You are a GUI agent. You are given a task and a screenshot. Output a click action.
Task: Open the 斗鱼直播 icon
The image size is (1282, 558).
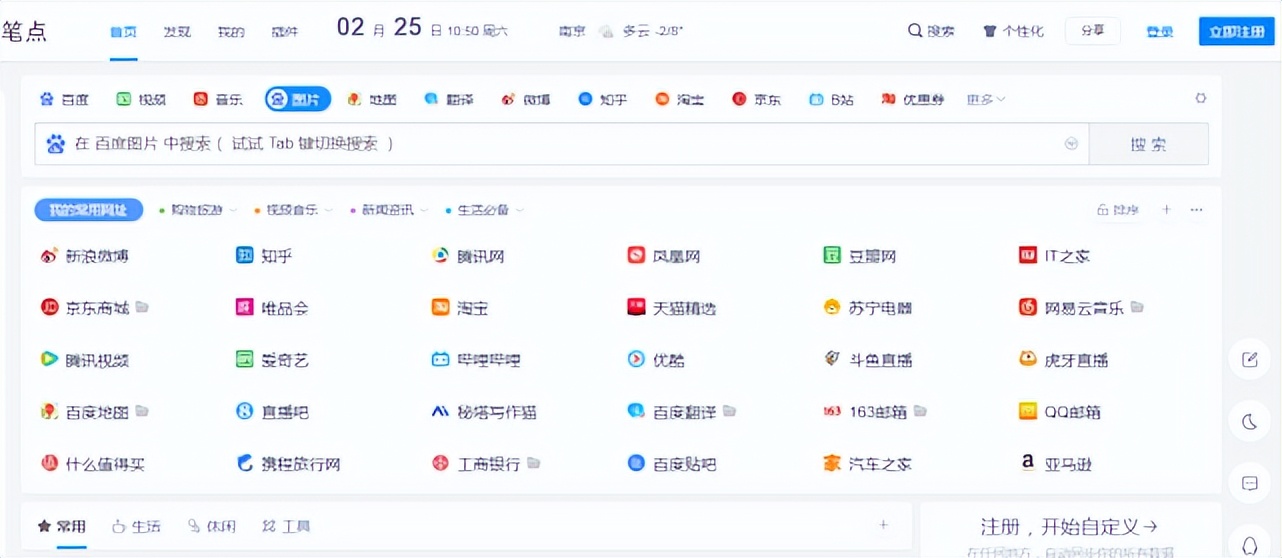[832, 360]
